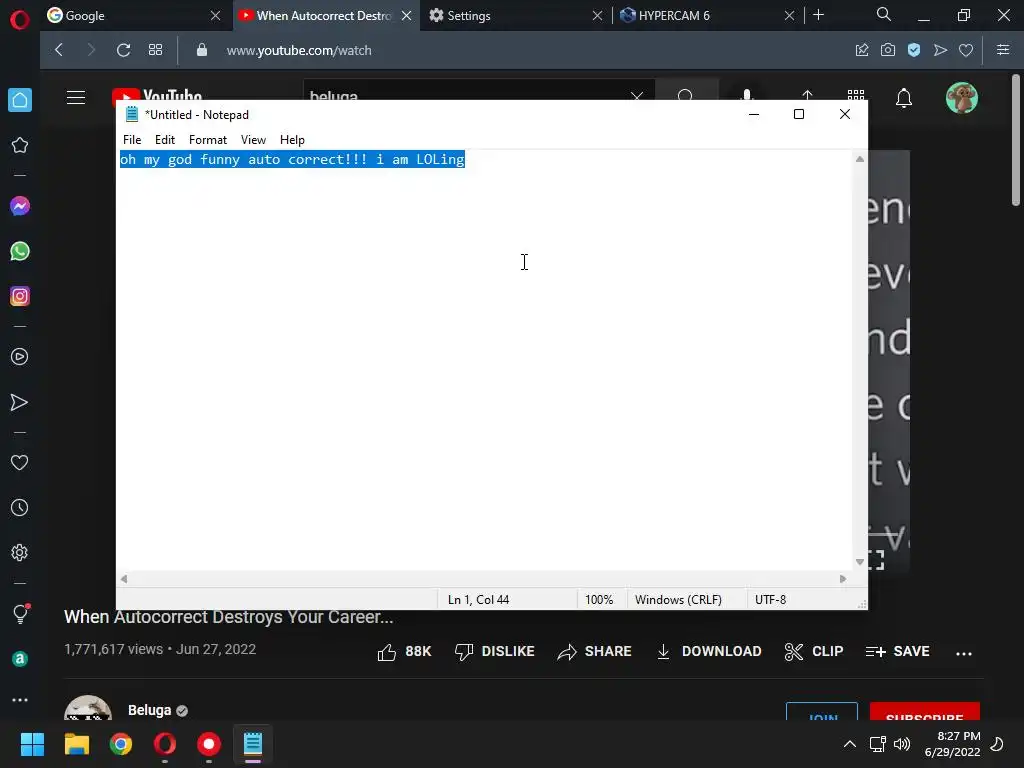Open YouTube account avatar
Image resolution: width=1024 pixels, height=768 pixels.
coord(962,98)
